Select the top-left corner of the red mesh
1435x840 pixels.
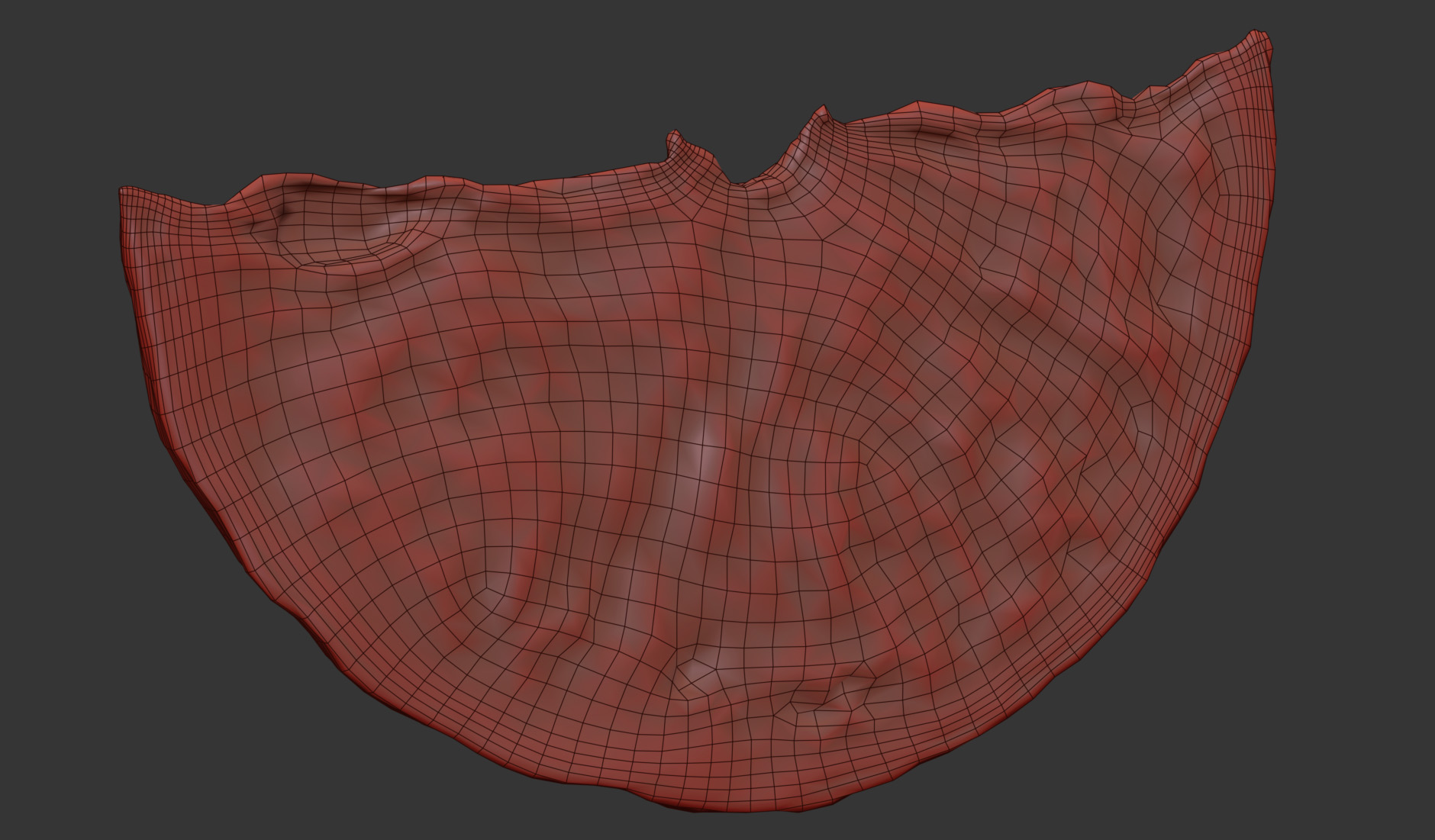point(122,191)
